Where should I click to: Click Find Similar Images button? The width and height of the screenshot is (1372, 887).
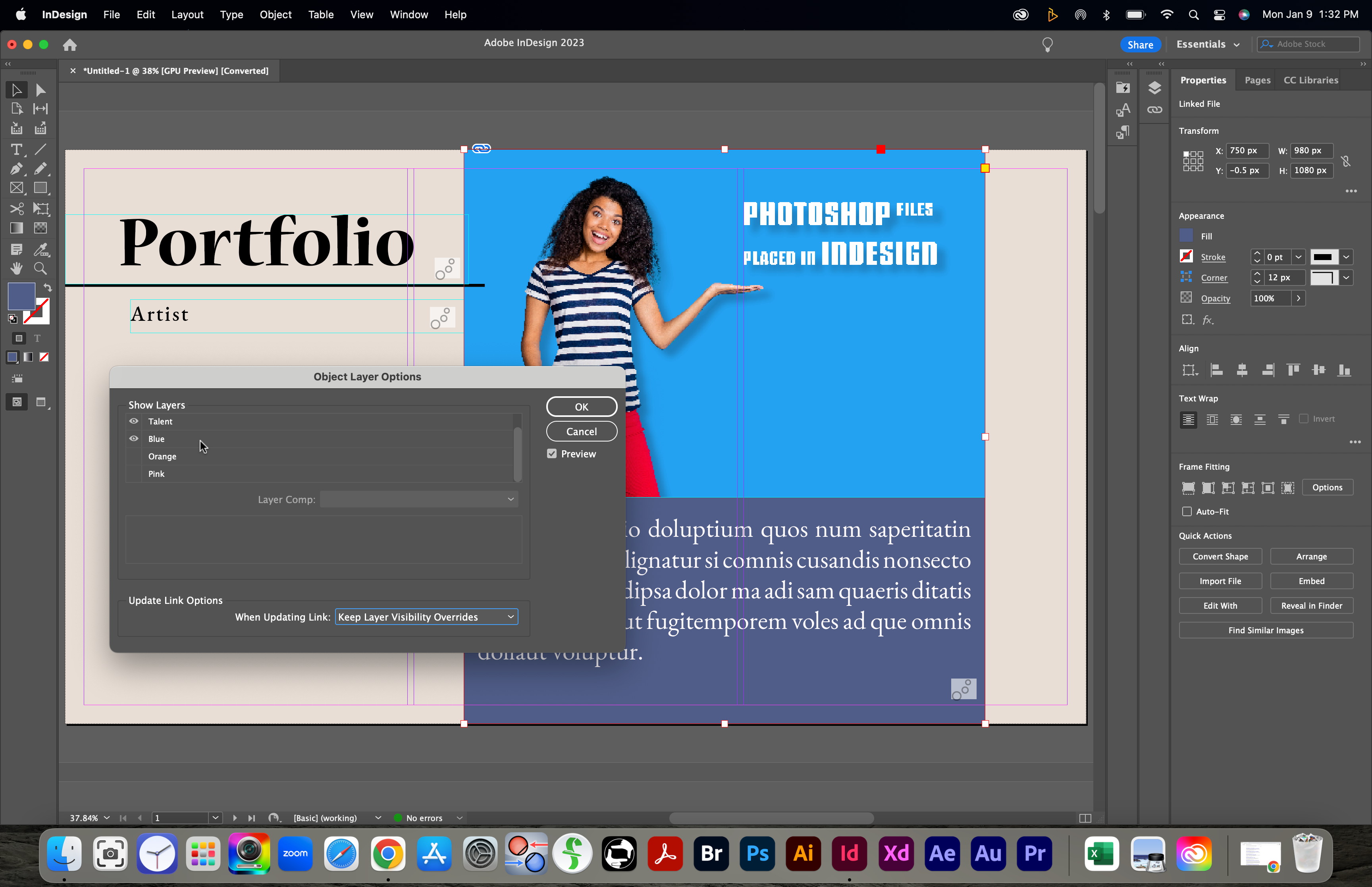click(1266, 630)
